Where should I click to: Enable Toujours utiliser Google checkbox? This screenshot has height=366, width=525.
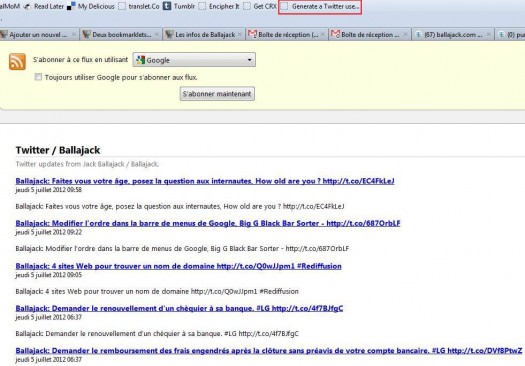coord(38,77)
